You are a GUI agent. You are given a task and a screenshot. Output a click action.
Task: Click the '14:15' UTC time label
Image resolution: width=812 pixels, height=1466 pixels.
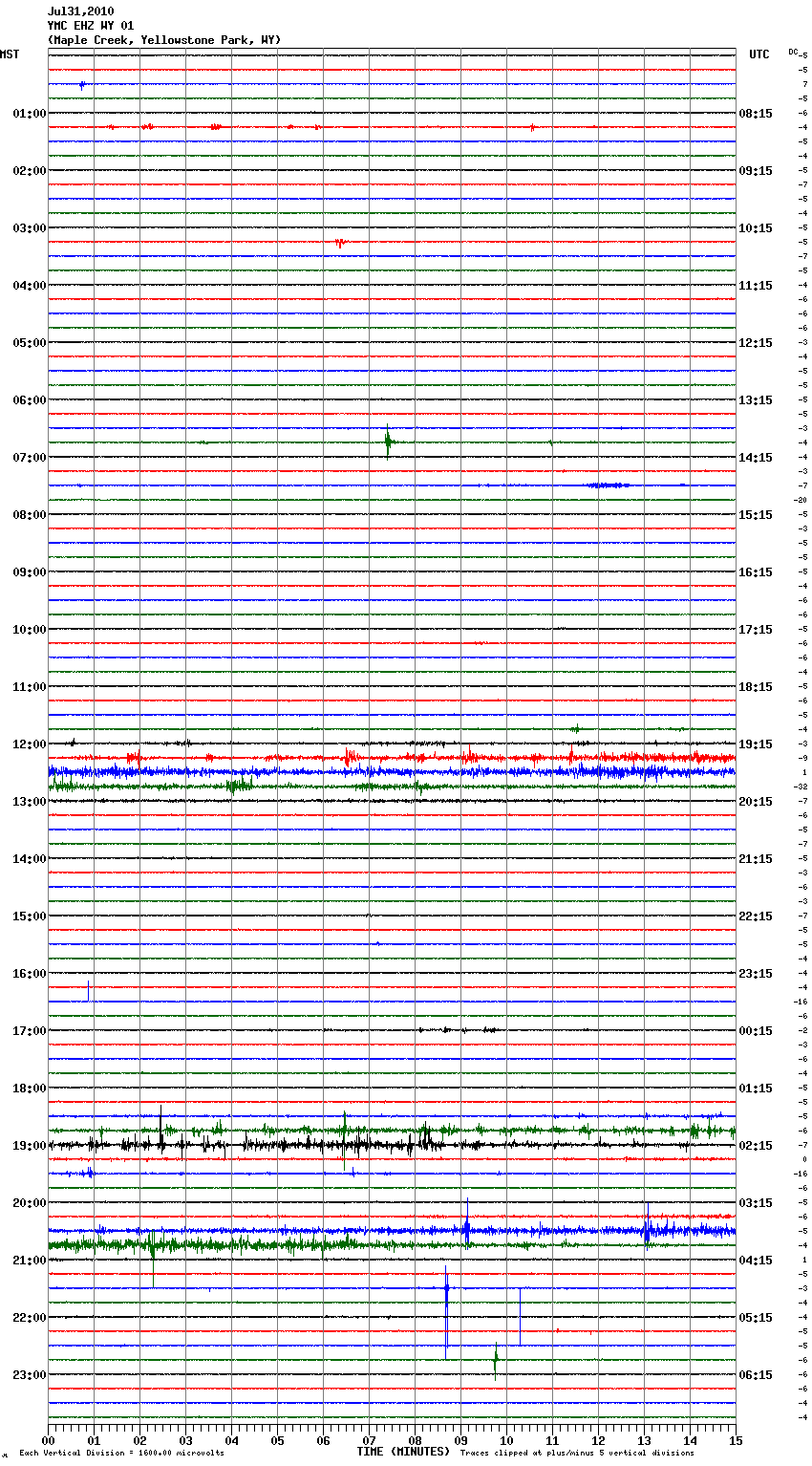[756, 458]
